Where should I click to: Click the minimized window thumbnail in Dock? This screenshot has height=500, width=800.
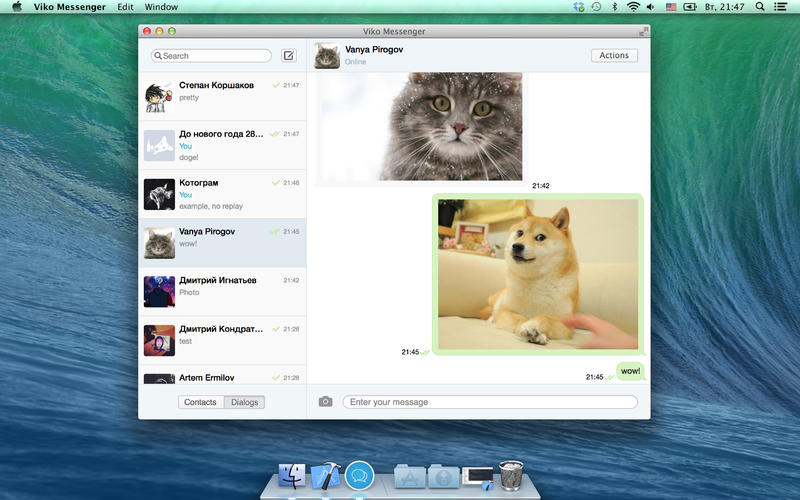pos(478,478)
